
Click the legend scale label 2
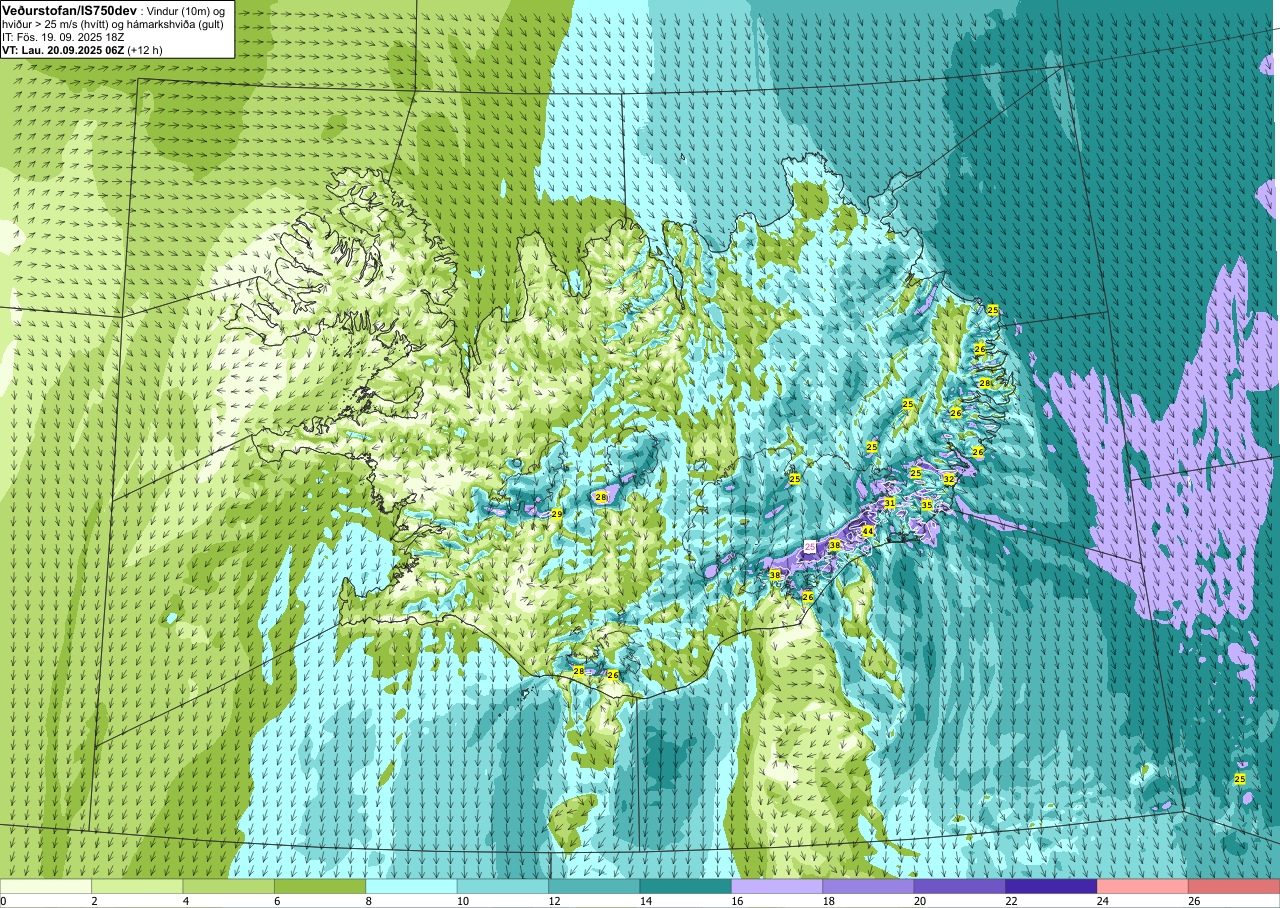(x=95, y=901)
